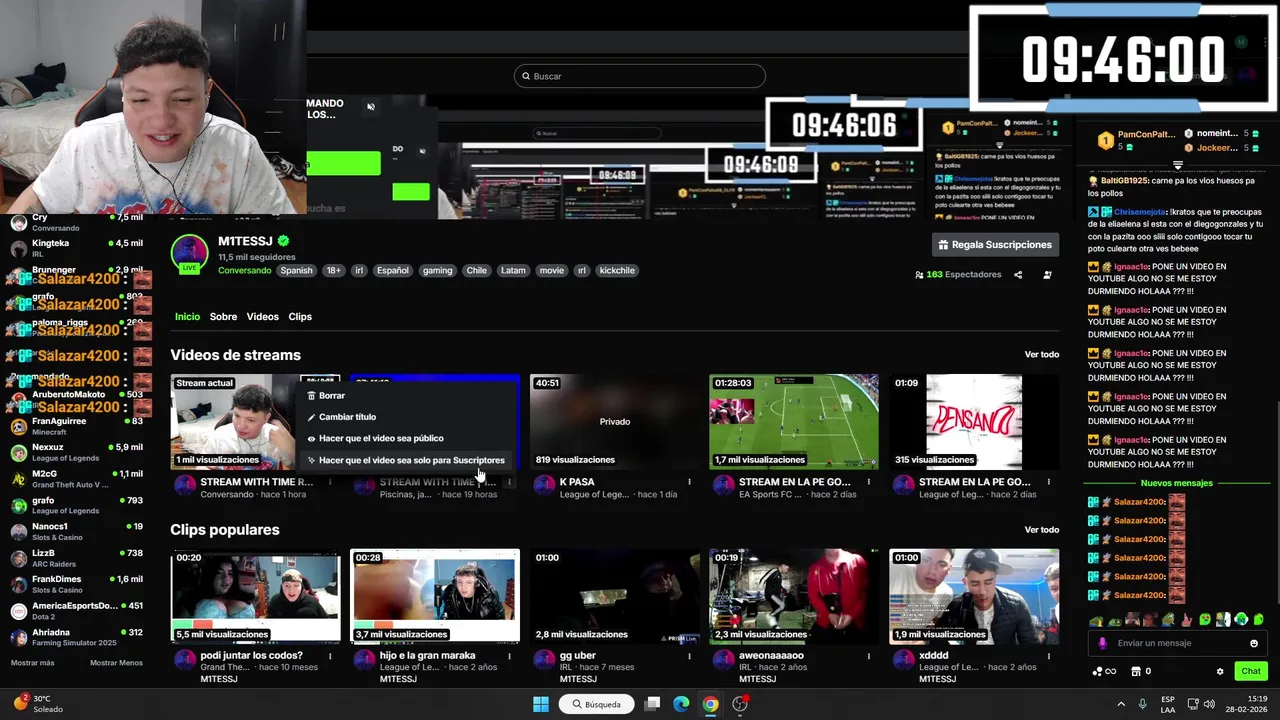
Task: Open Task View on taskbar
Action: [652, 704]
